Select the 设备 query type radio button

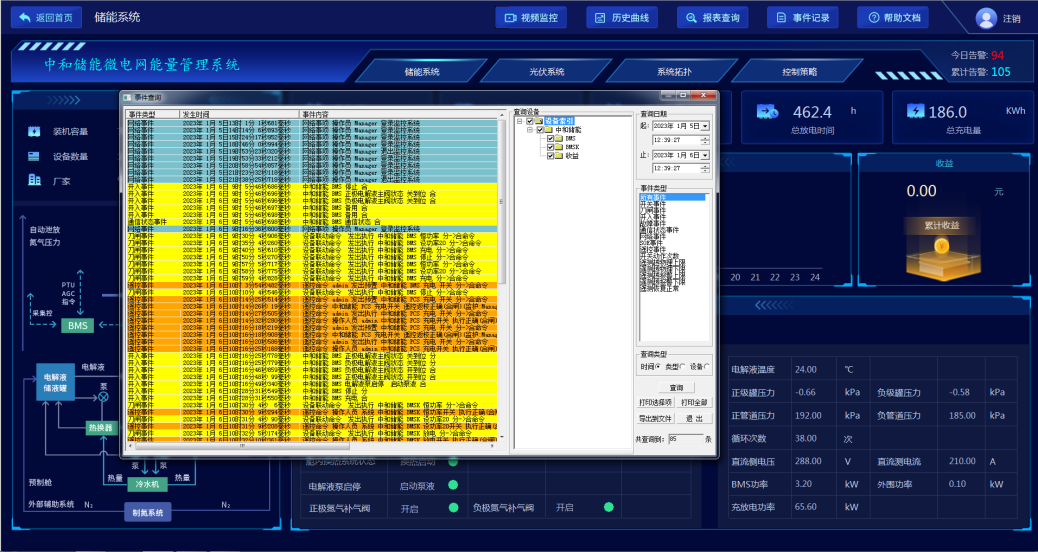pyautogui.click(x=708, y=367)
